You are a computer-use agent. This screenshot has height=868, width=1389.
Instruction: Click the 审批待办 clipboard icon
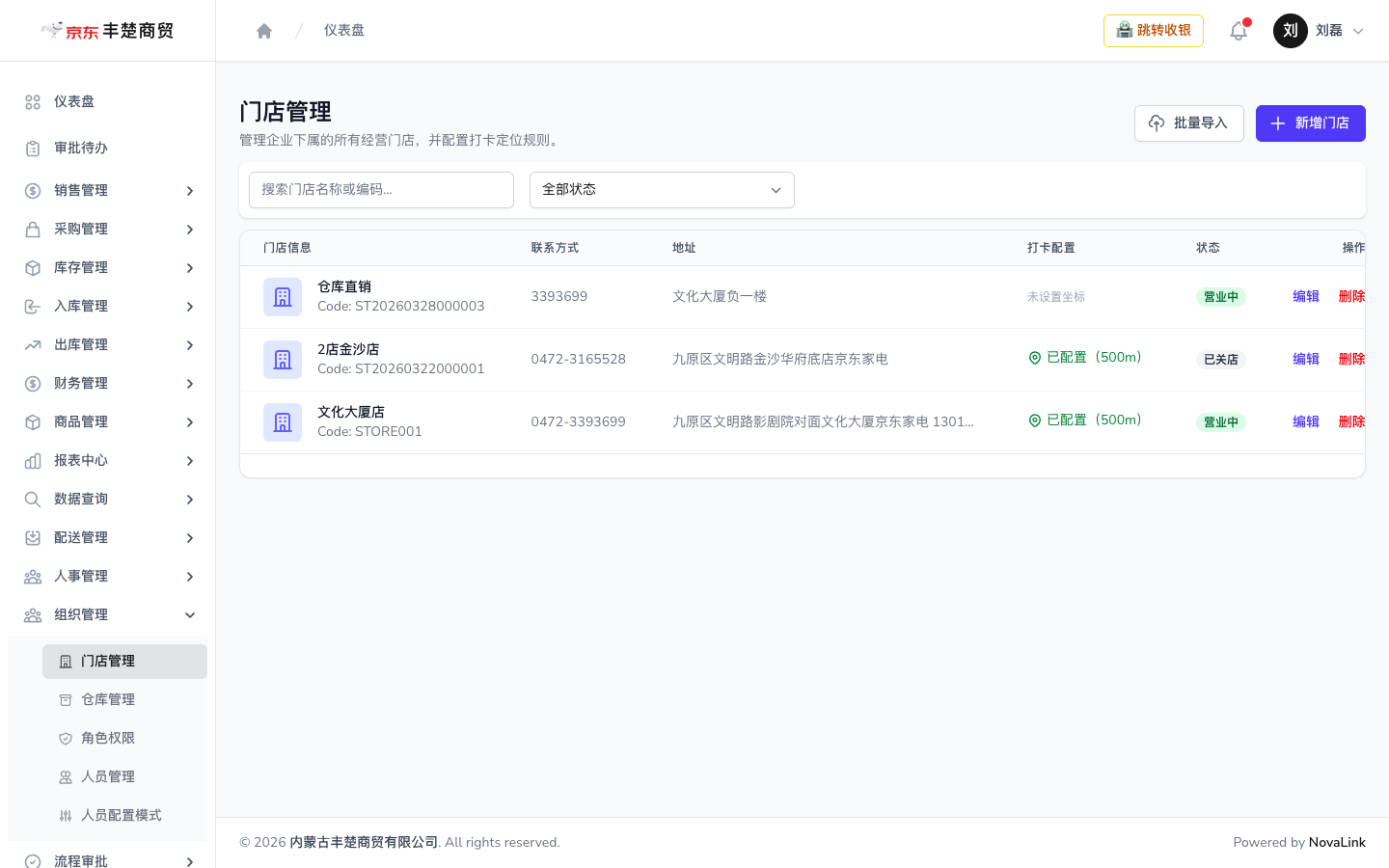coord(33,149)
